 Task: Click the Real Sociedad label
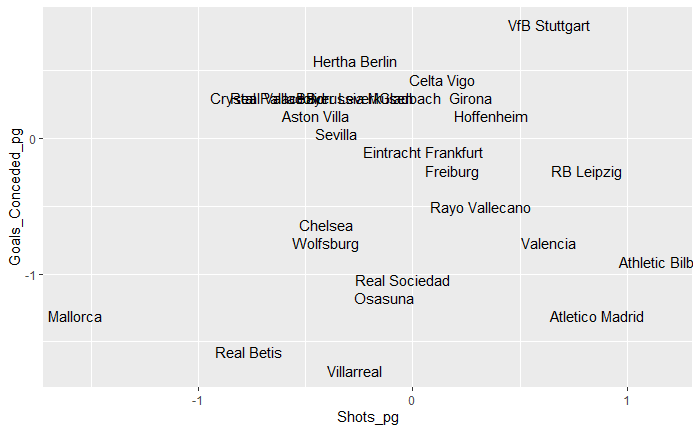click(402, 281)
